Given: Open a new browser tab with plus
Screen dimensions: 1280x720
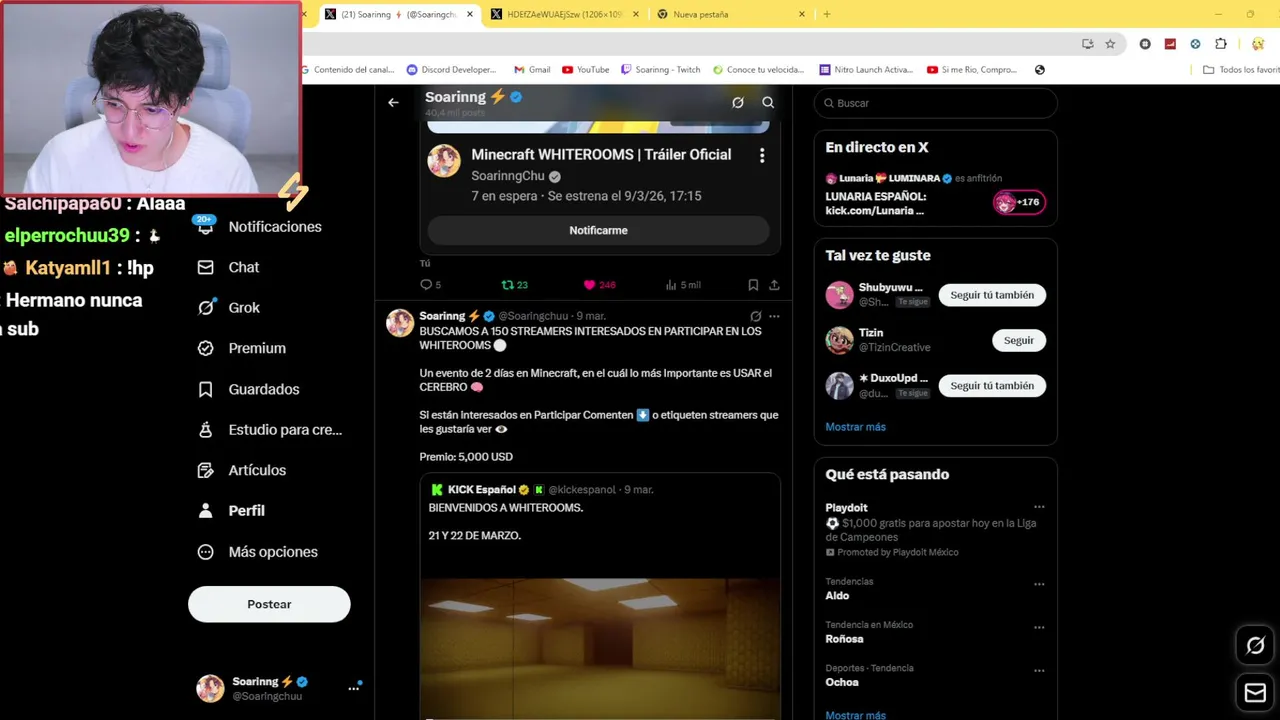Looking at the screenshot, I should (x=826, y=15).
